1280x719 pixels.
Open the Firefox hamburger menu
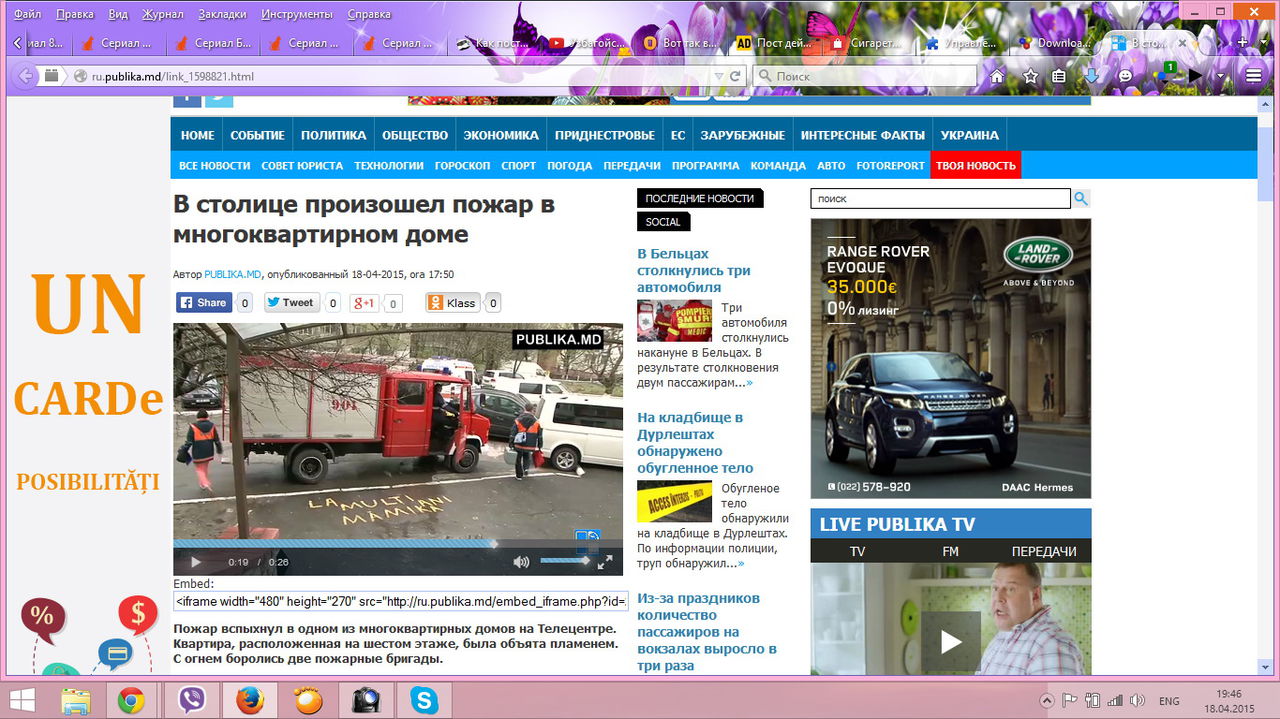[1254, 76]
